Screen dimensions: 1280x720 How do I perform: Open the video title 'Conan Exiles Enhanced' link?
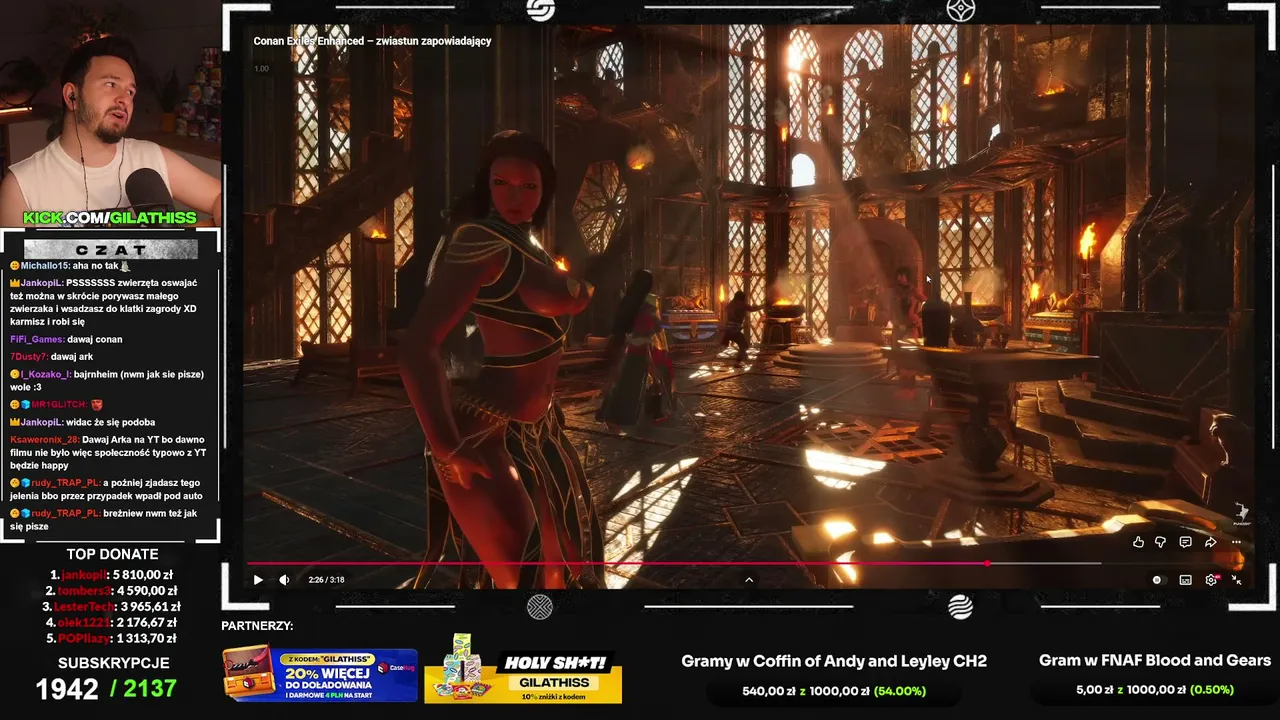[372, 41]
